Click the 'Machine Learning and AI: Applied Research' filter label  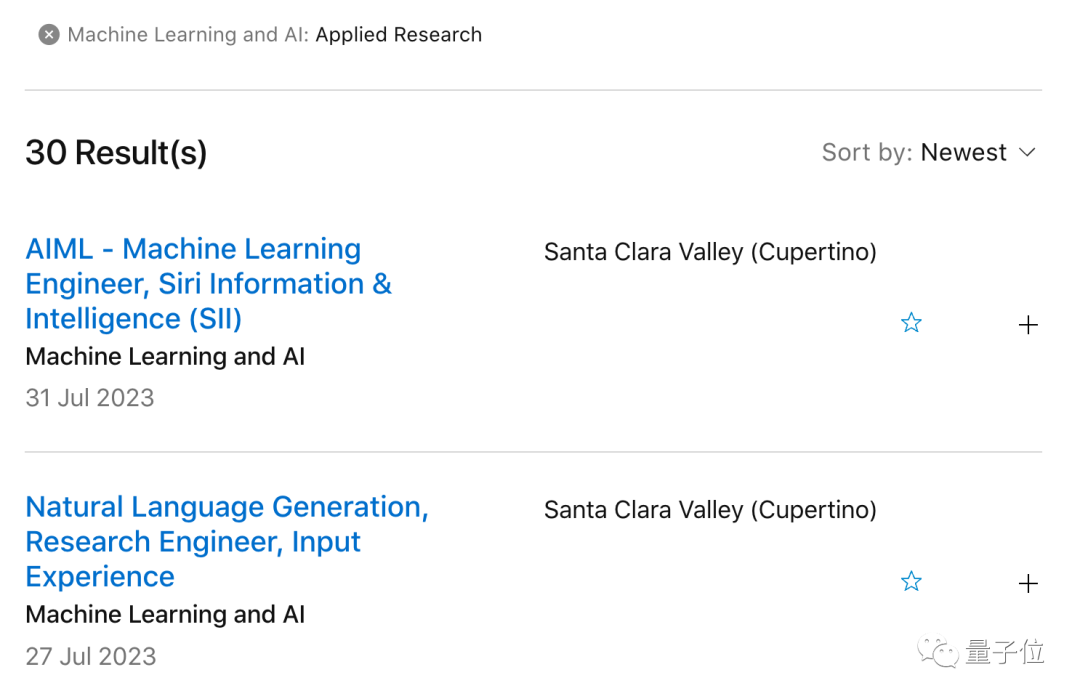pos(275,35)
